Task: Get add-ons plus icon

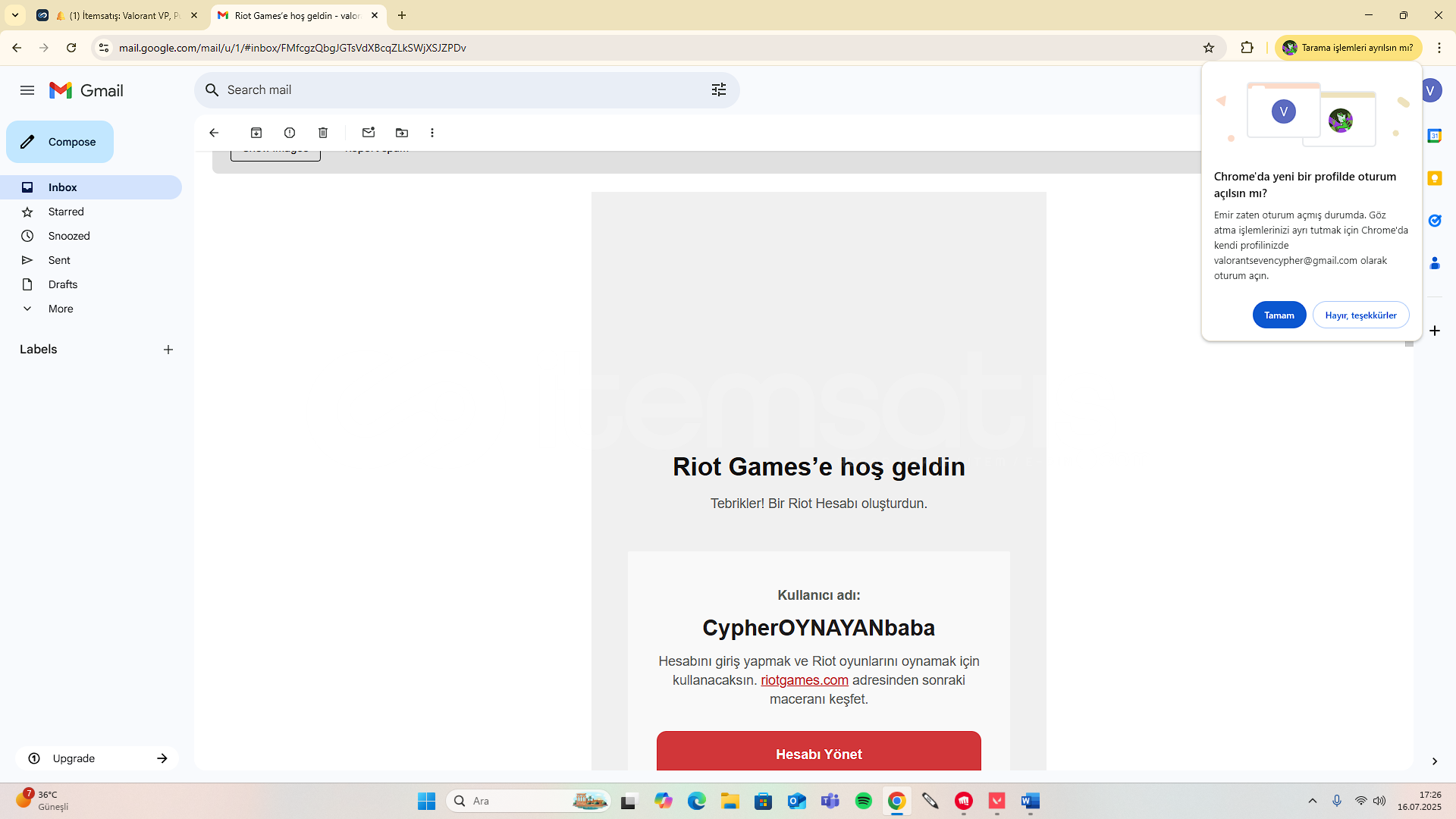Action: 1435,331
